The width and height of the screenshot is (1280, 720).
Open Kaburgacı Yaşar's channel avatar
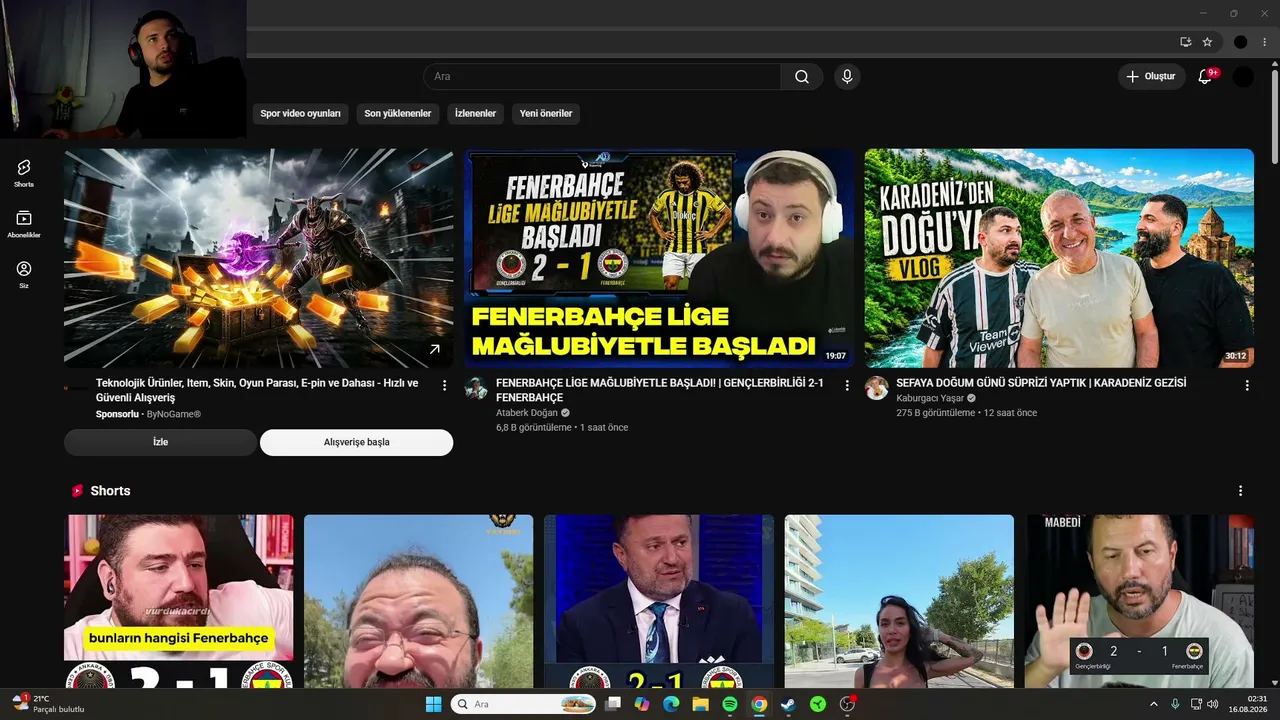click(876, 388)
